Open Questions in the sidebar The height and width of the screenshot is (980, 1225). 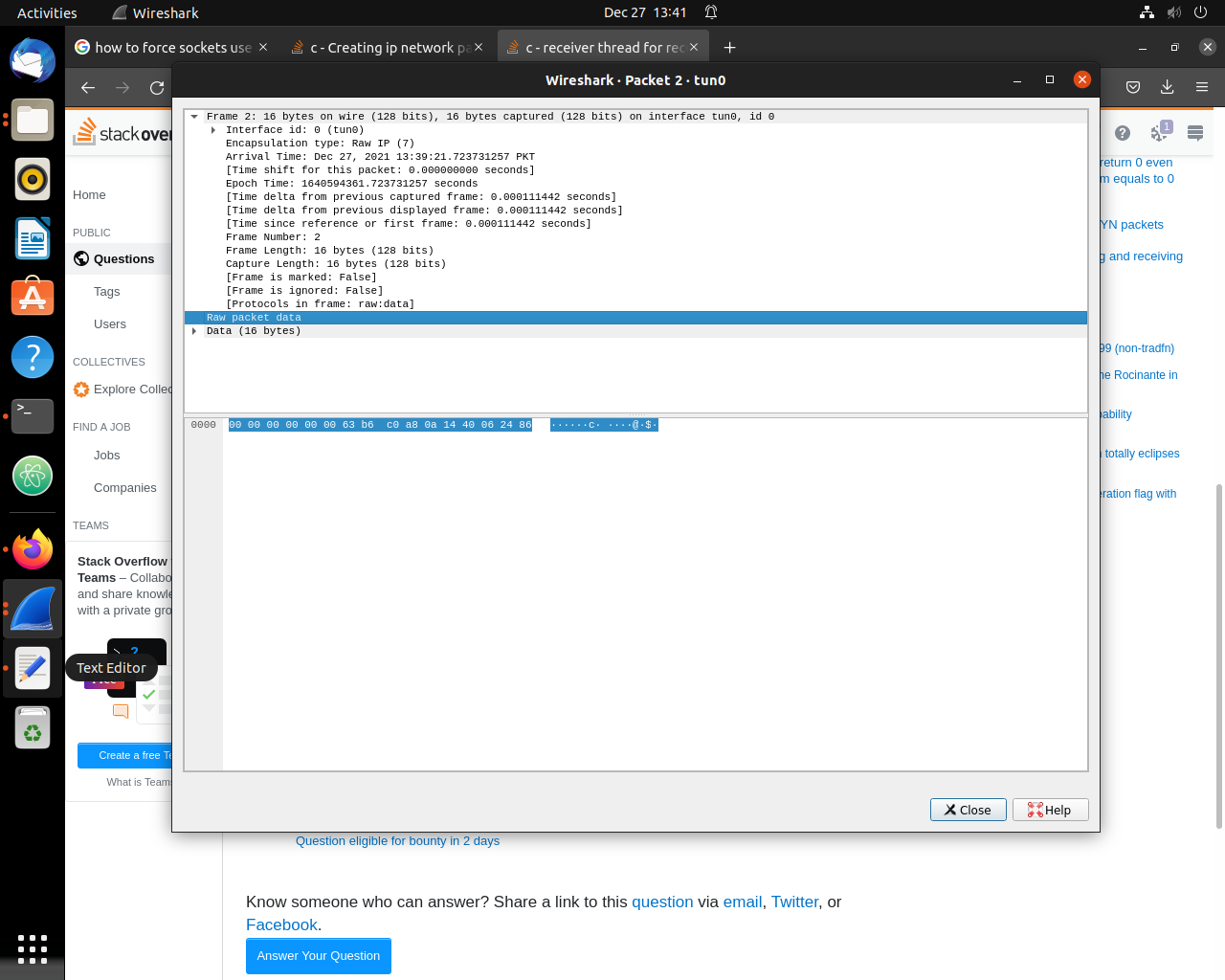pos(123,259)
